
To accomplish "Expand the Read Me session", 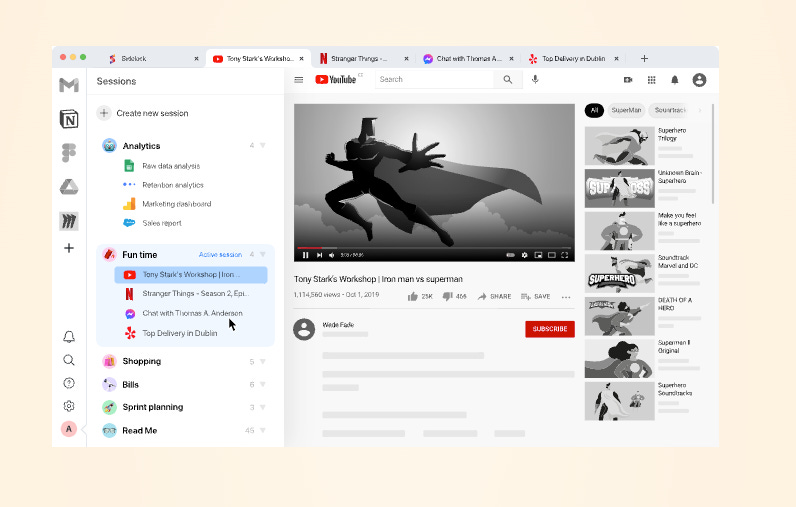I will click(x=262, y=430).
